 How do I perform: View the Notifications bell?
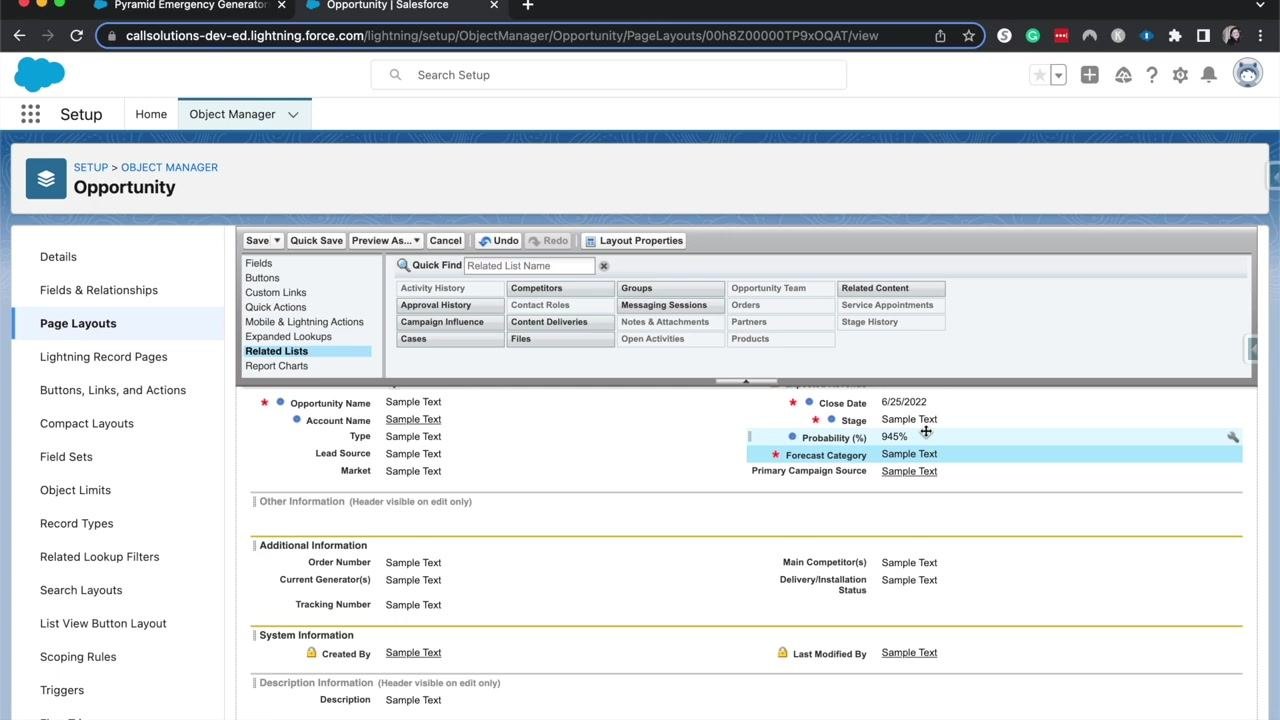pos(1209,75)
